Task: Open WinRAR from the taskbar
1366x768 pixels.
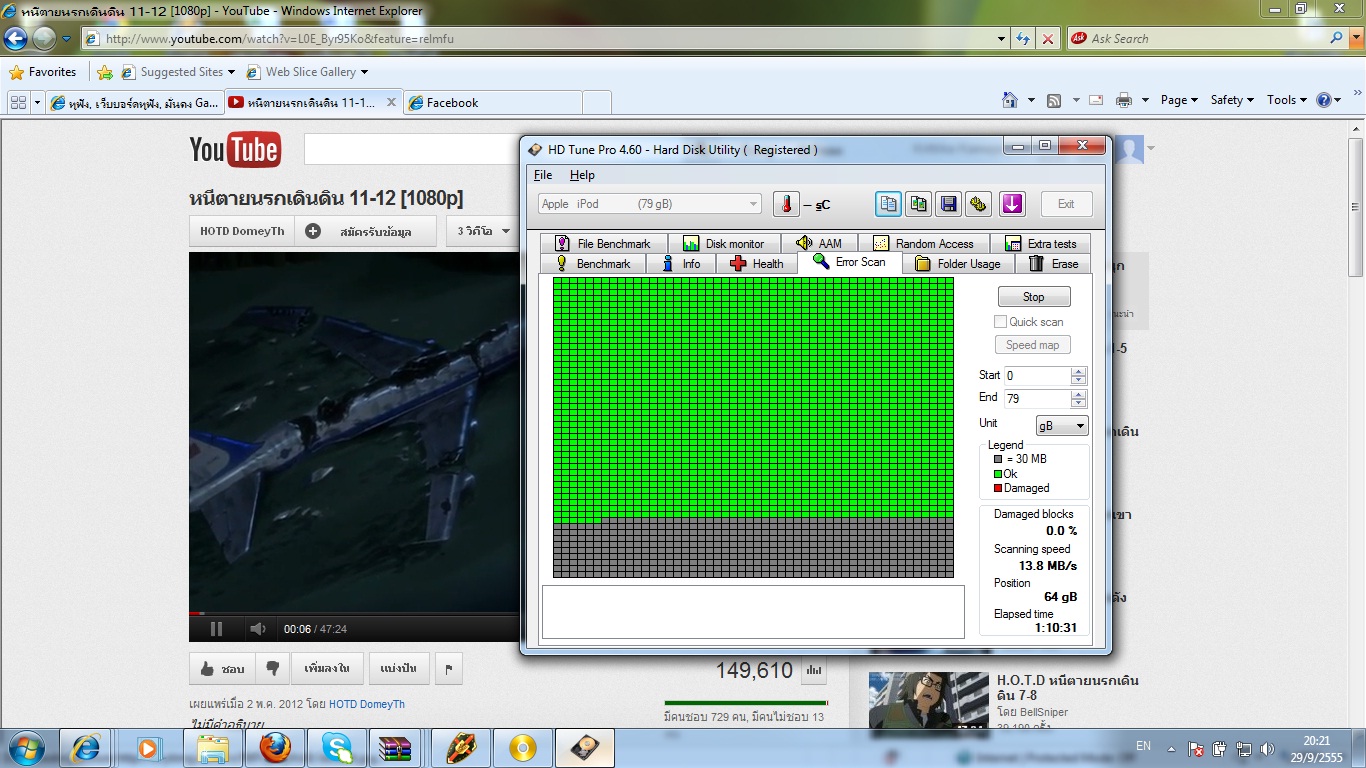Action: tap(395, 748)
